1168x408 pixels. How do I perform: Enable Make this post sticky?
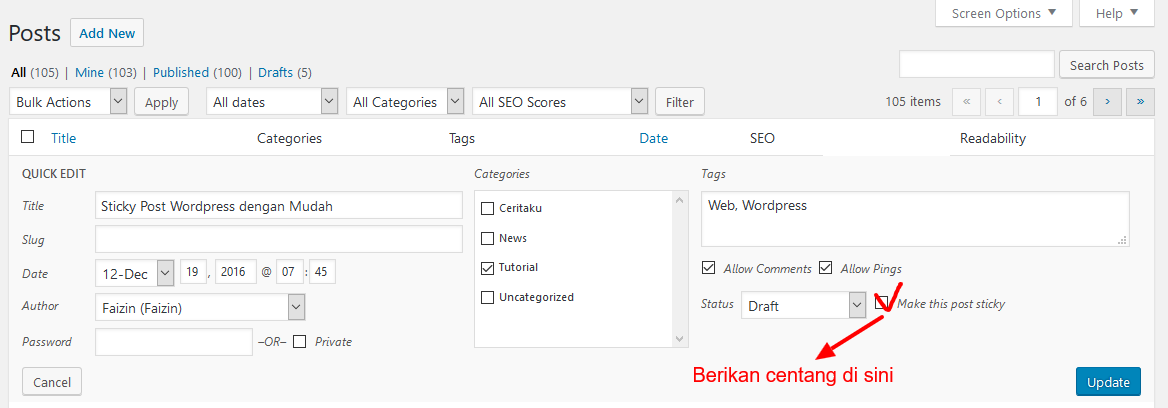[x=881, y=303]
